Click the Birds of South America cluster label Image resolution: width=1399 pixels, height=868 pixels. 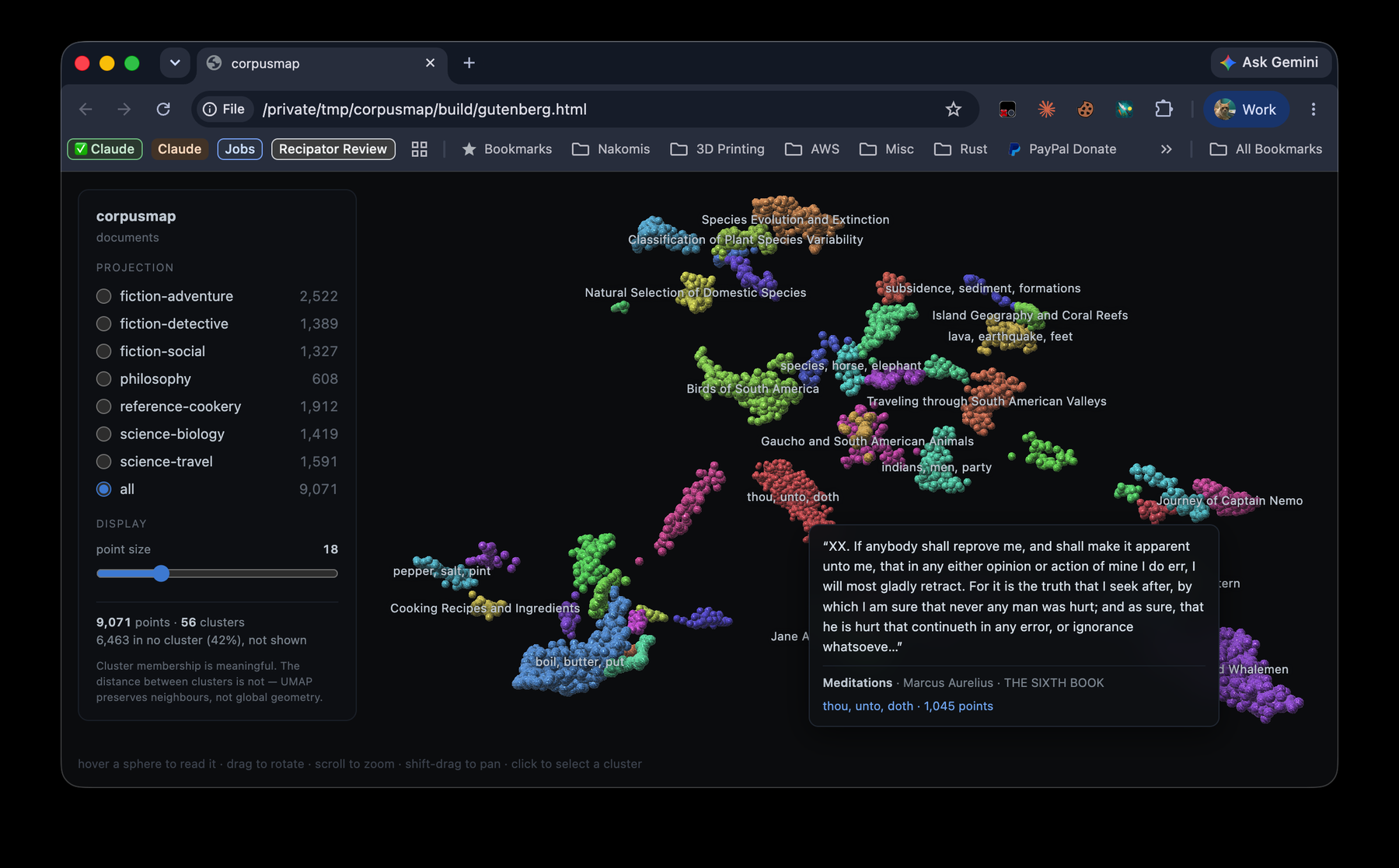tap(752, 389)
